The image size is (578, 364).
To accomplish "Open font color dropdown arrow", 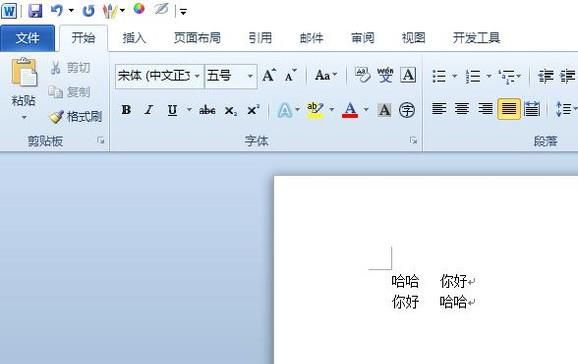I will click(x=366, y=110).
